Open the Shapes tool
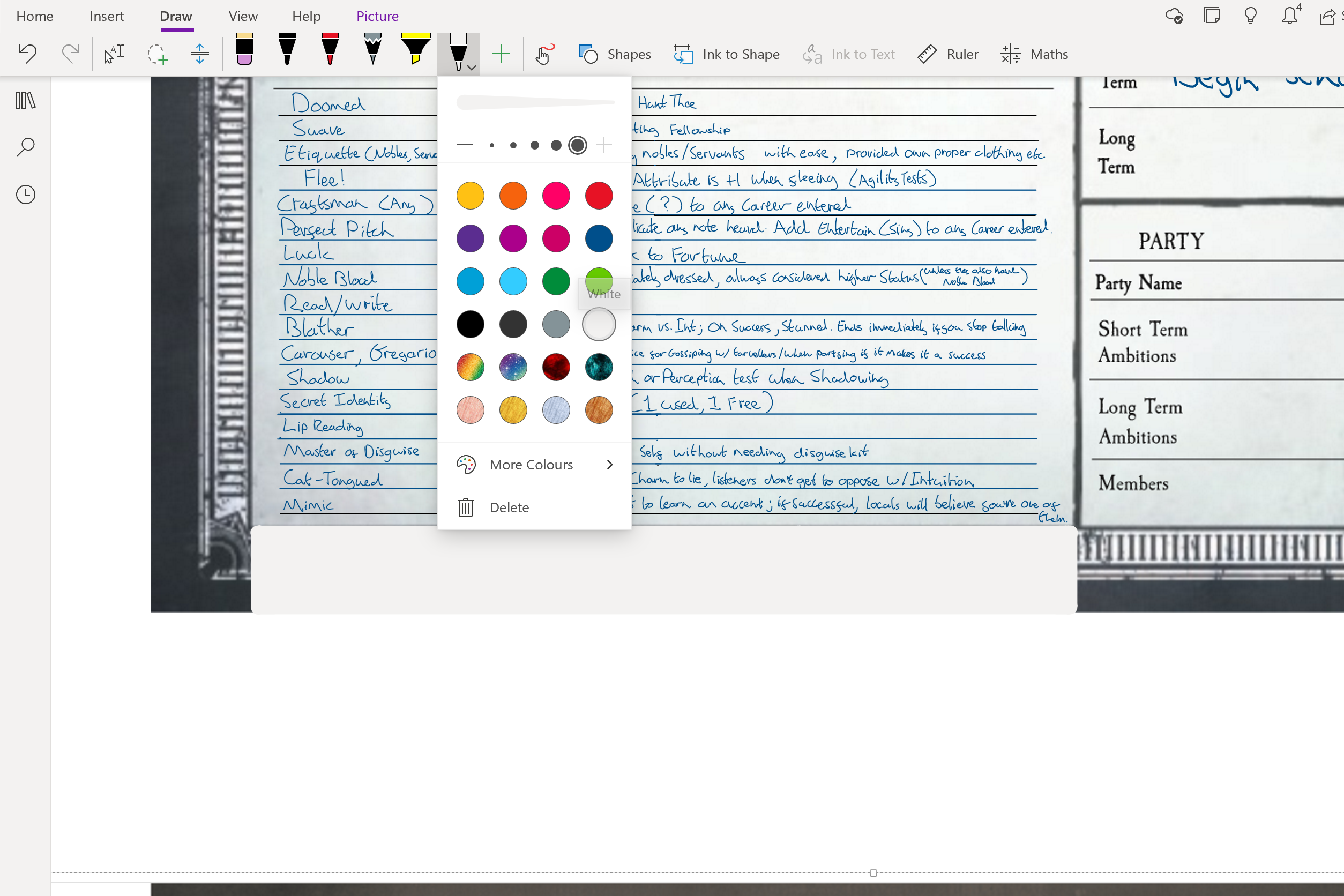Viewport: 1344px width, 896px height. click(614, 54)
